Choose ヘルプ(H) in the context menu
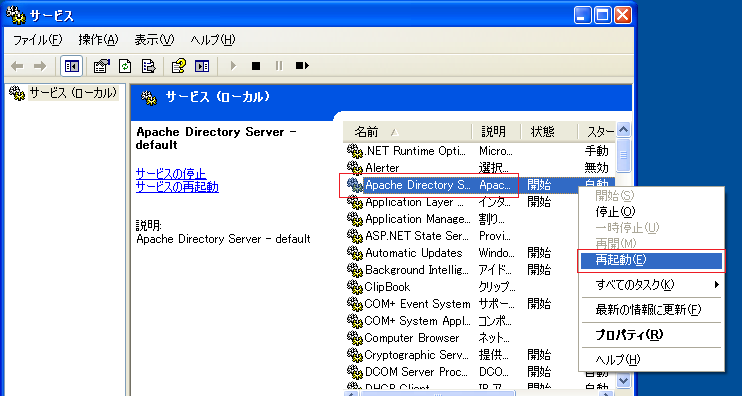 (651, 360)
